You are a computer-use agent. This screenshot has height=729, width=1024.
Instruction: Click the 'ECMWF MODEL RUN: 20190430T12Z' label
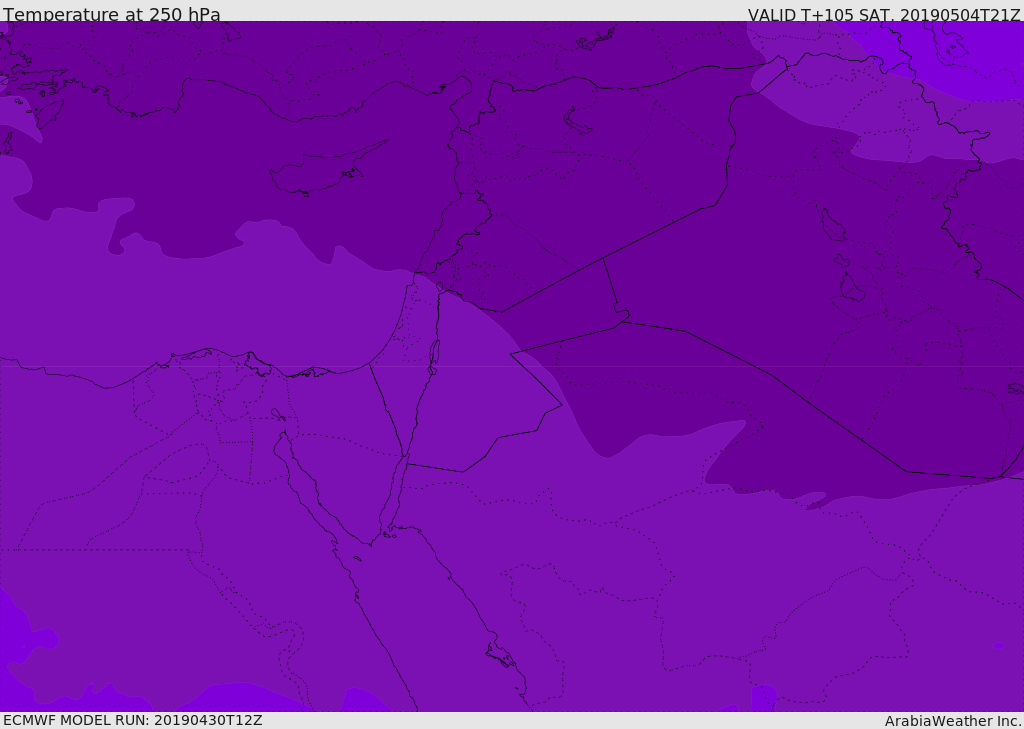(x=133, y=720)
